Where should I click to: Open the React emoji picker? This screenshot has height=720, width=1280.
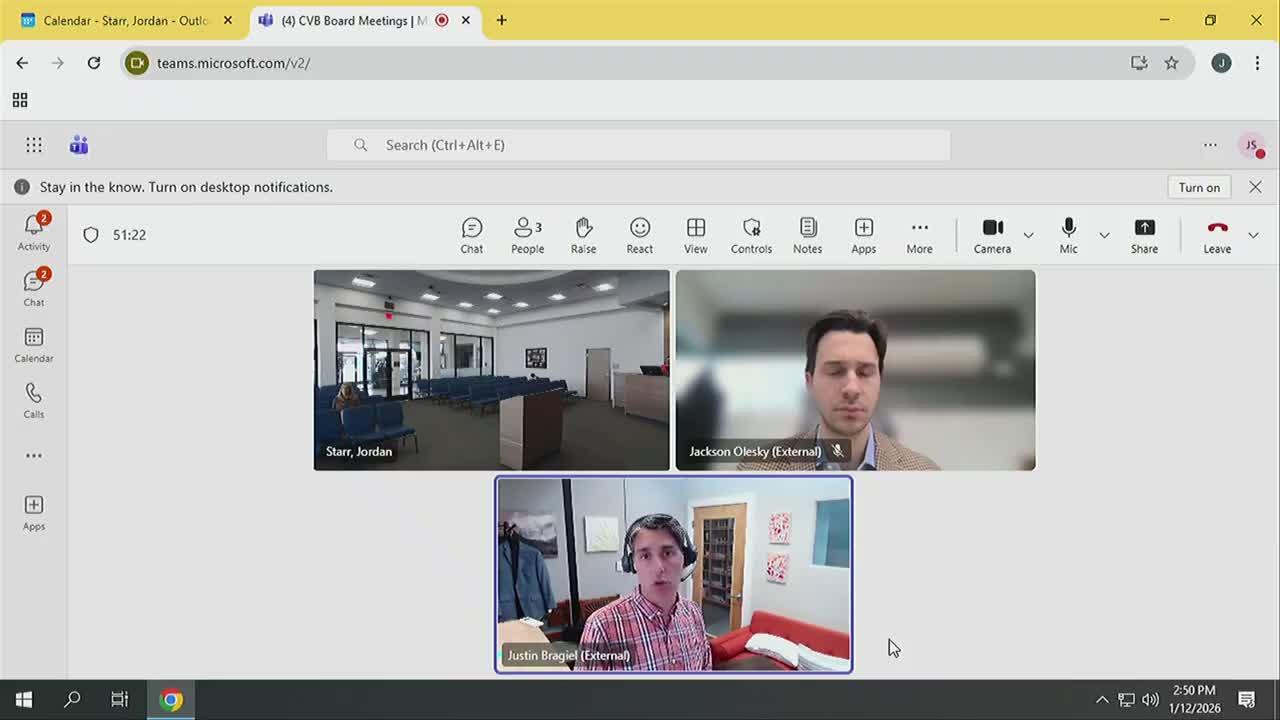[x=639, y=236]
